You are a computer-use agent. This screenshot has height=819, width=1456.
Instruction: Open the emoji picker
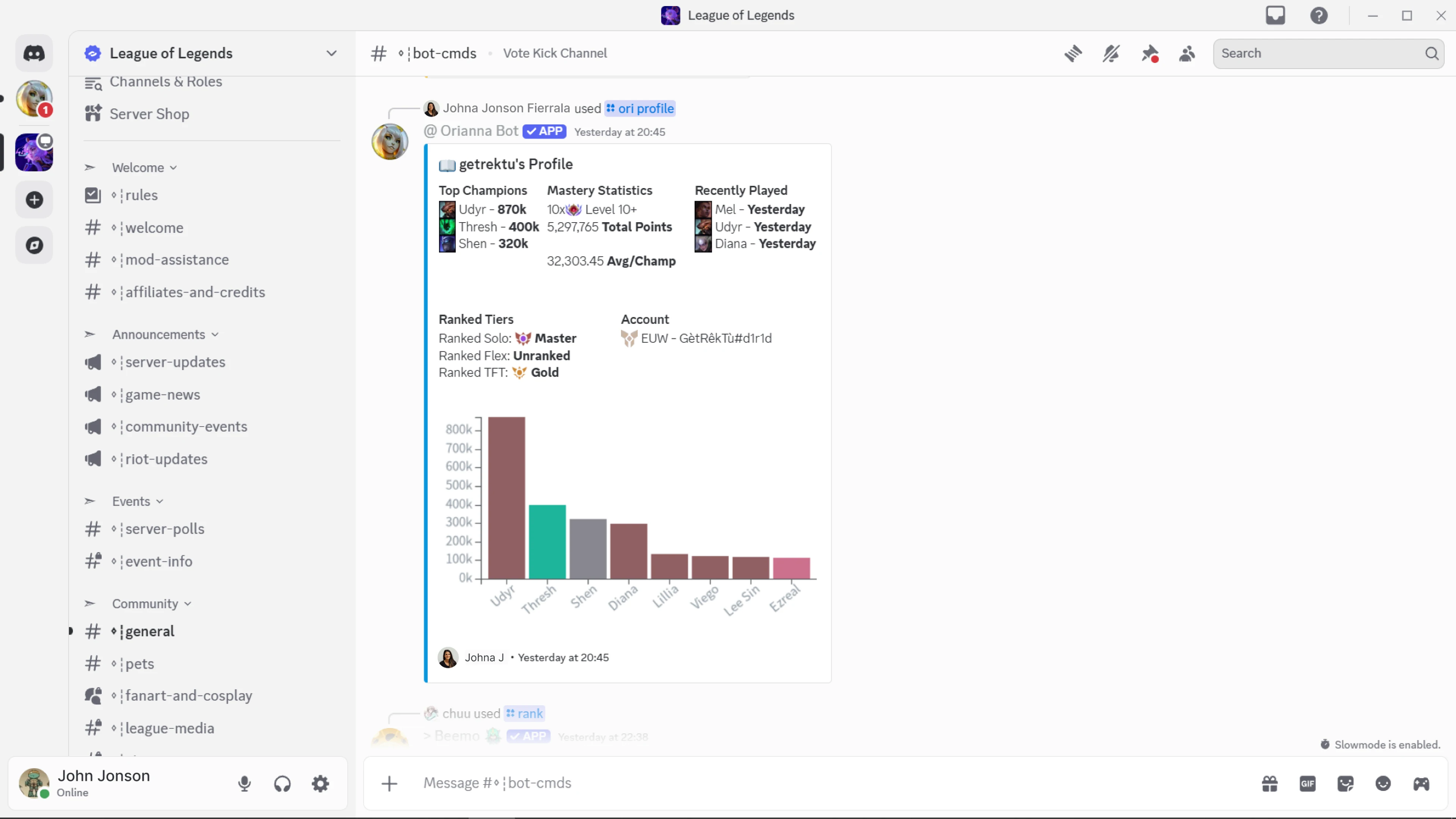tap(1383, 783)
